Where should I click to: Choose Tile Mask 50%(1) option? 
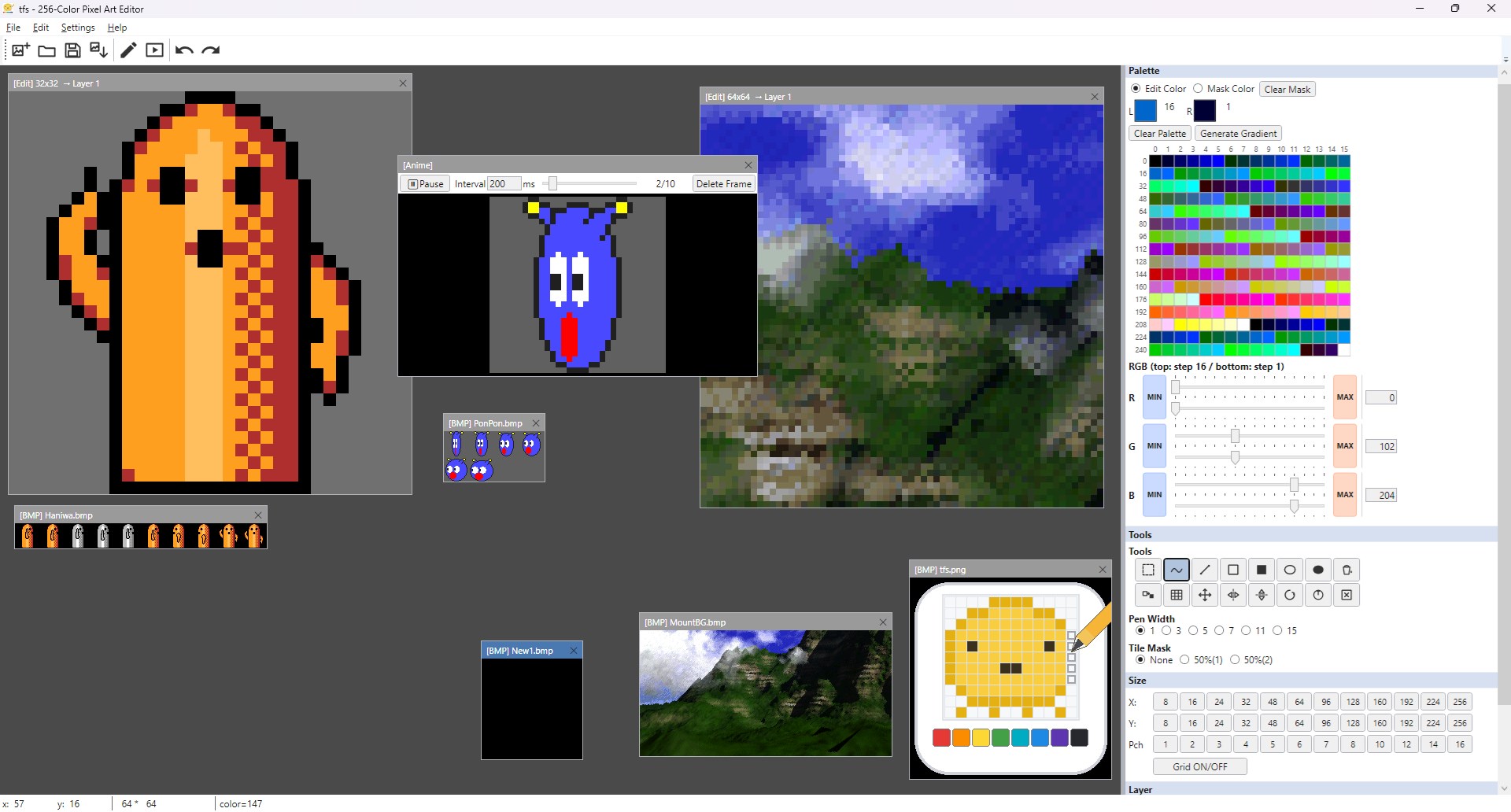coord(1184,660)
